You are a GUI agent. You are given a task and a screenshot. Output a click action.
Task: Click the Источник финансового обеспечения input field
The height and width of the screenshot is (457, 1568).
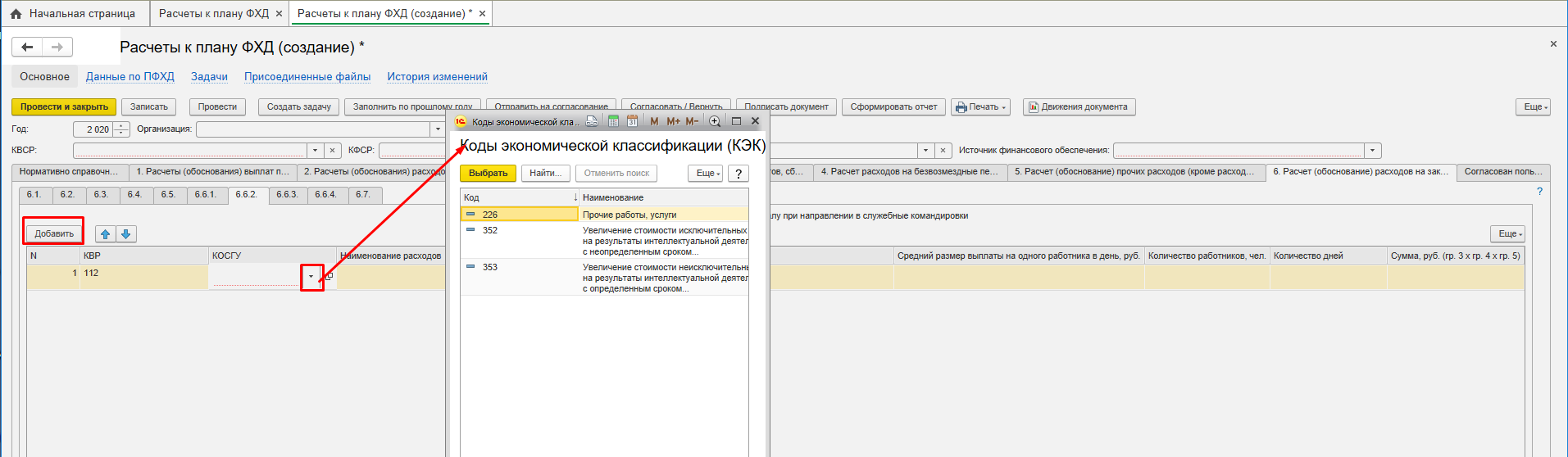point(1238,151)
